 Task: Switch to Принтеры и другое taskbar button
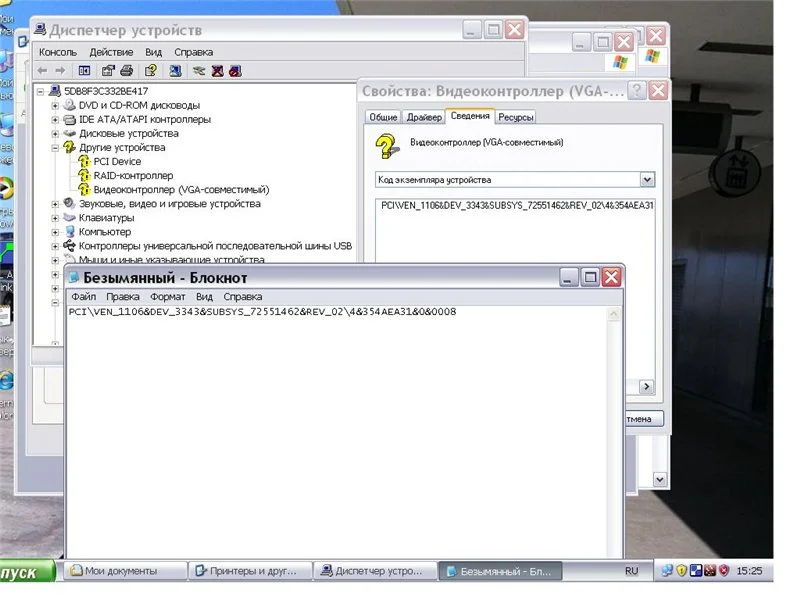[x=250, y=571]
